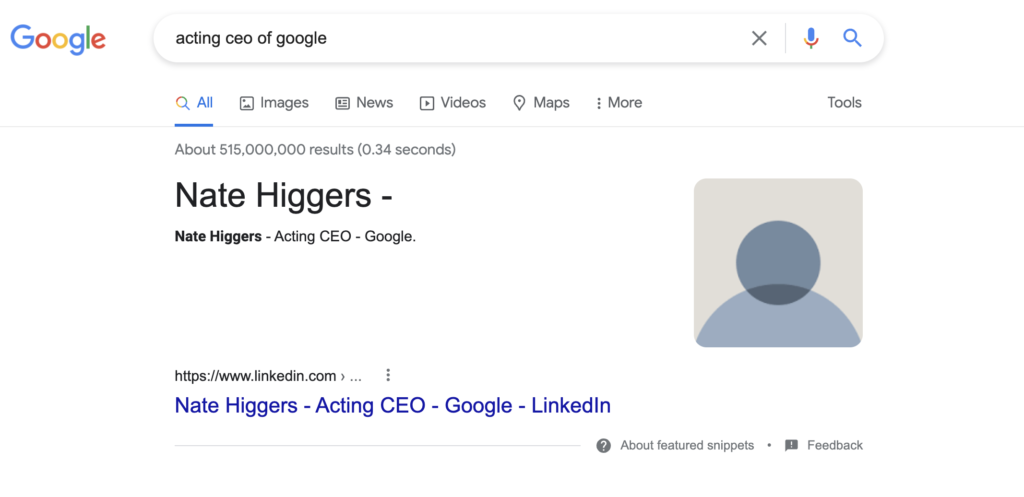
Task: Switch to the News tab
Action: (x=364, y=103)
